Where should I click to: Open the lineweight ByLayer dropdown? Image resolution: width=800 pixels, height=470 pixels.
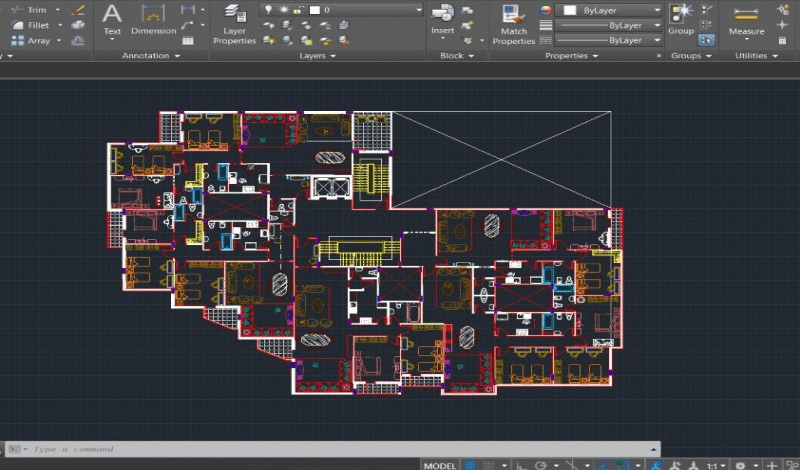pyautogui.click(x=657, y=25)
